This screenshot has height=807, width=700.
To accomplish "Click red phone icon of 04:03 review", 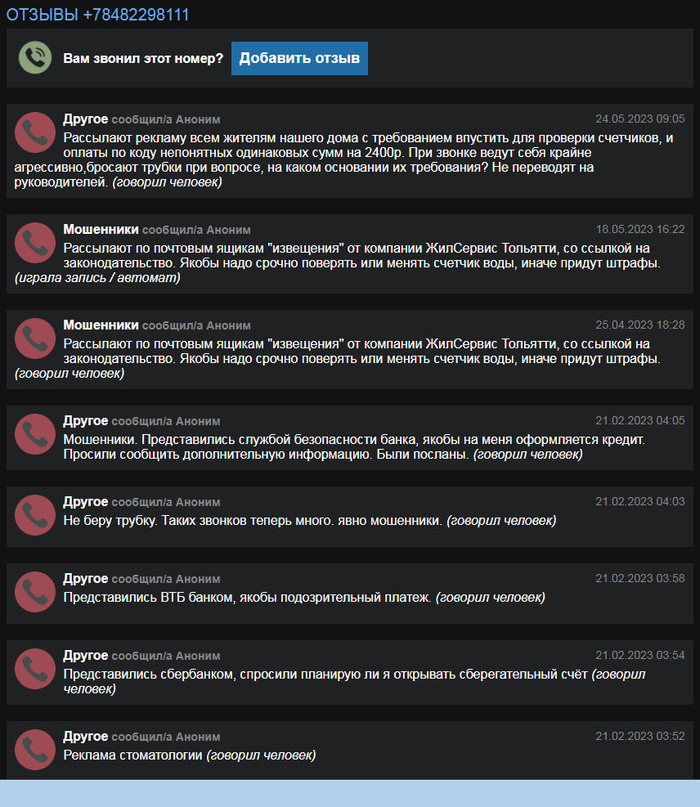I will coord(35,516).
